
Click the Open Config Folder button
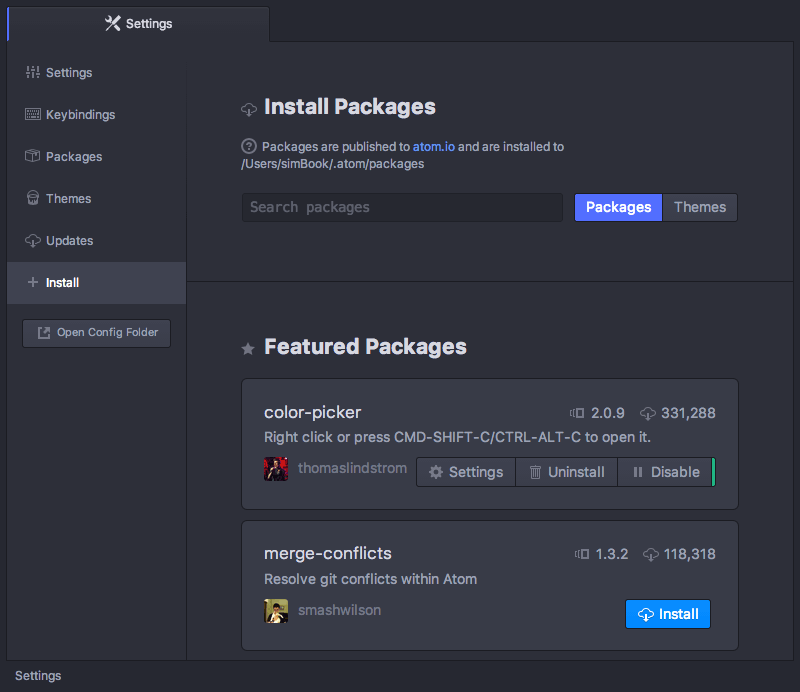click(x=96, y=333)
